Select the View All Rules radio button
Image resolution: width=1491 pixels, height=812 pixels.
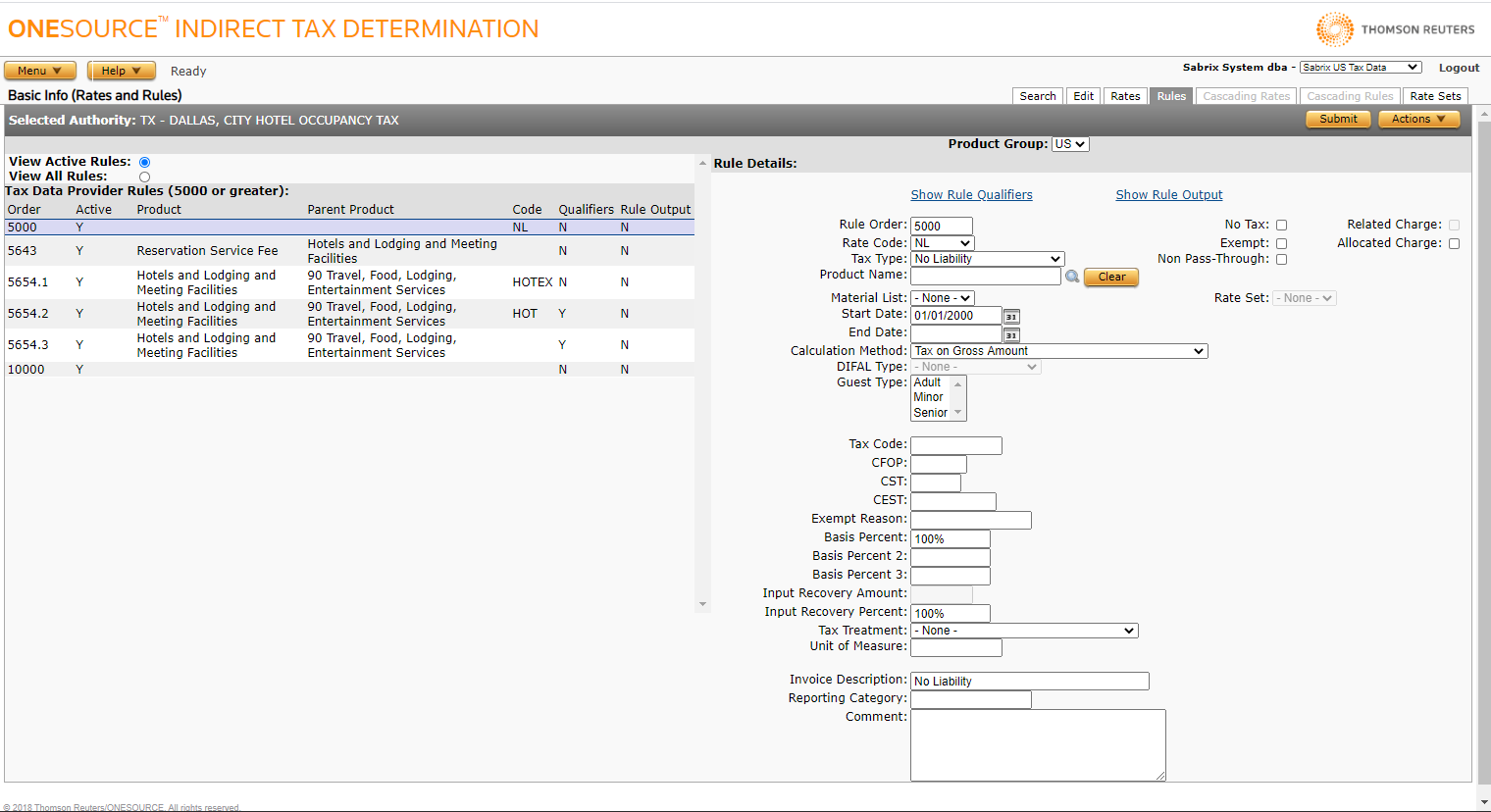coord(144,178)
